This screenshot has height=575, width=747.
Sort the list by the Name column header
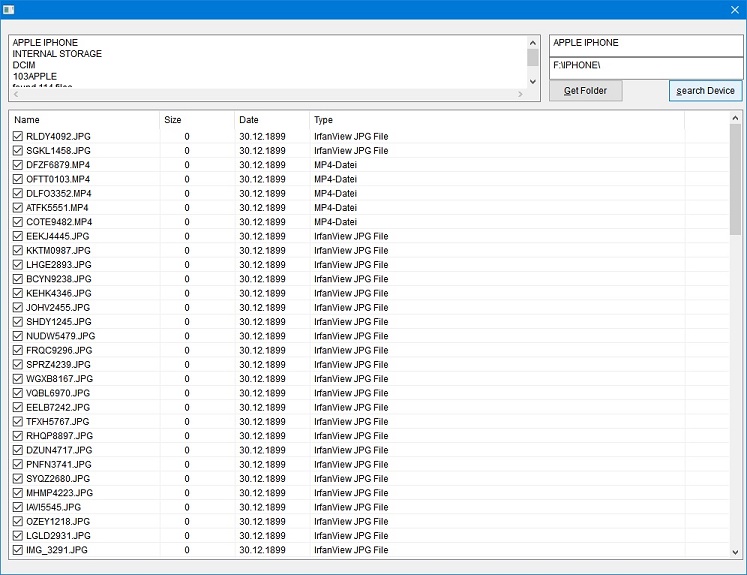click(x=84, y=120)
